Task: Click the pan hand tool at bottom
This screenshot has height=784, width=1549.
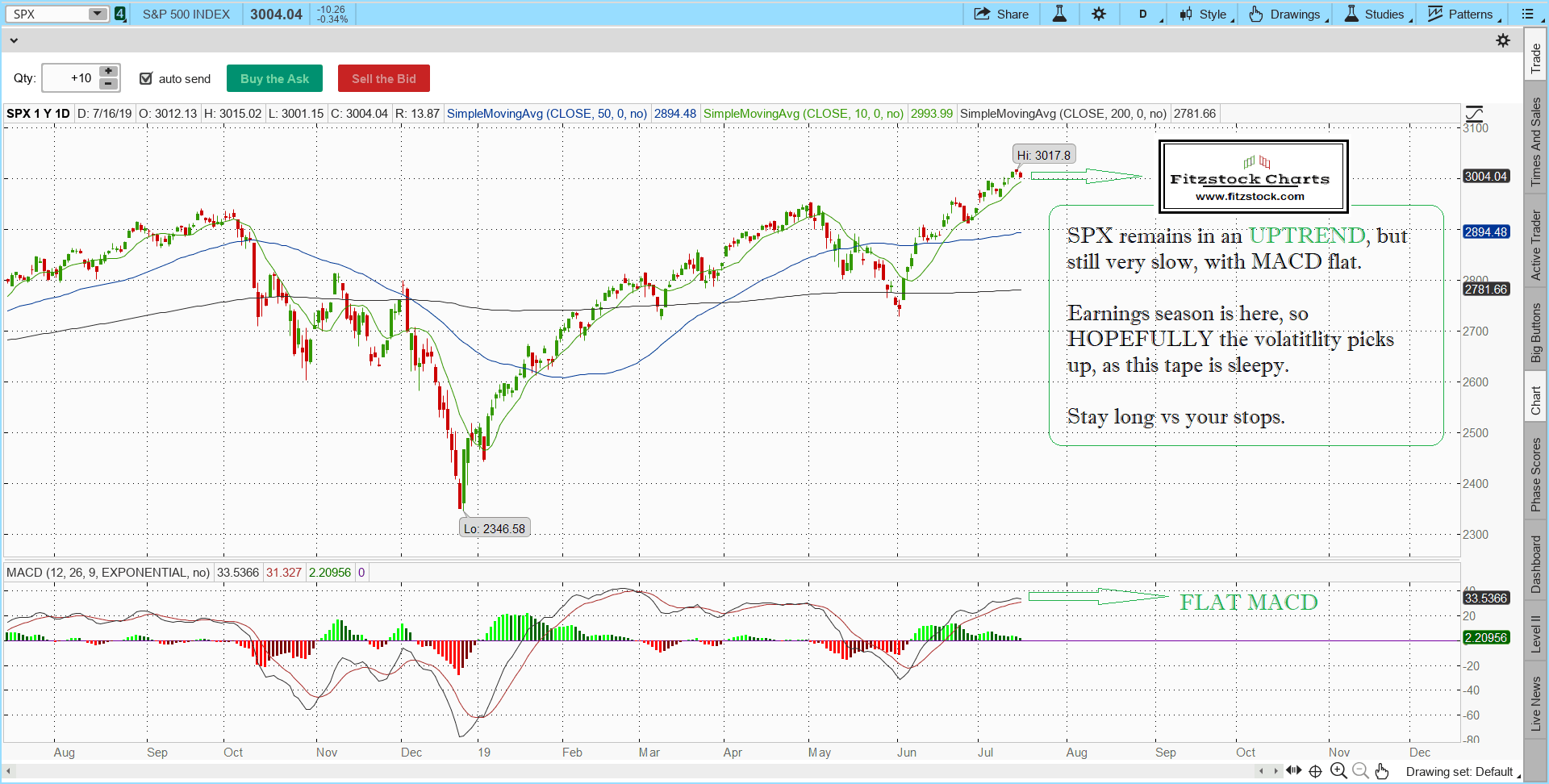Action: pos(1382,771)
